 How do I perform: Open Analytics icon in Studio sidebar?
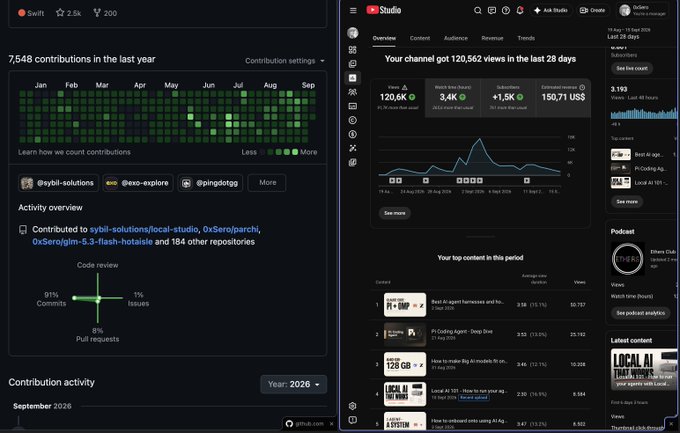point(353,78)
